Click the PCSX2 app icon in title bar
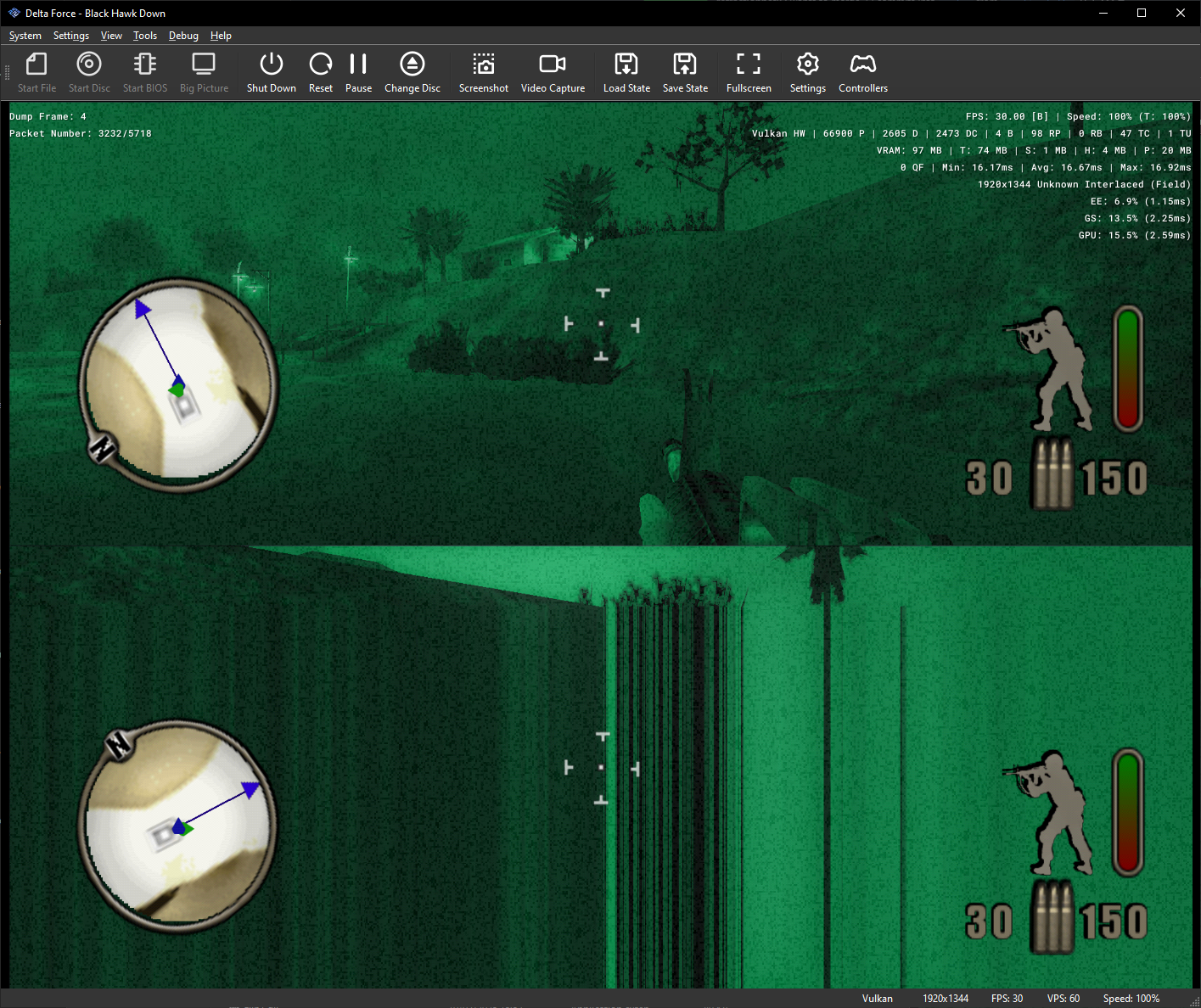 [x=14, y=13]
